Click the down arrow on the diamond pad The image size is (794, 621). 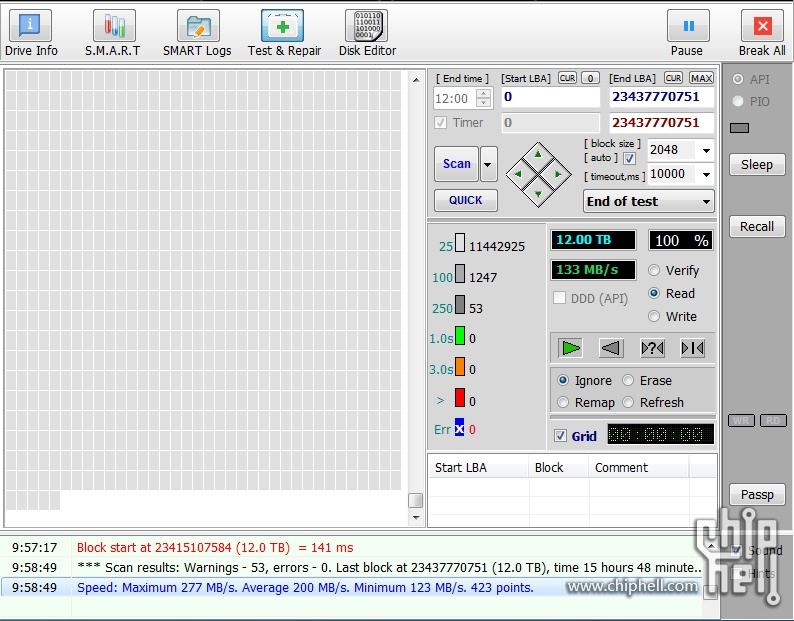538,194
